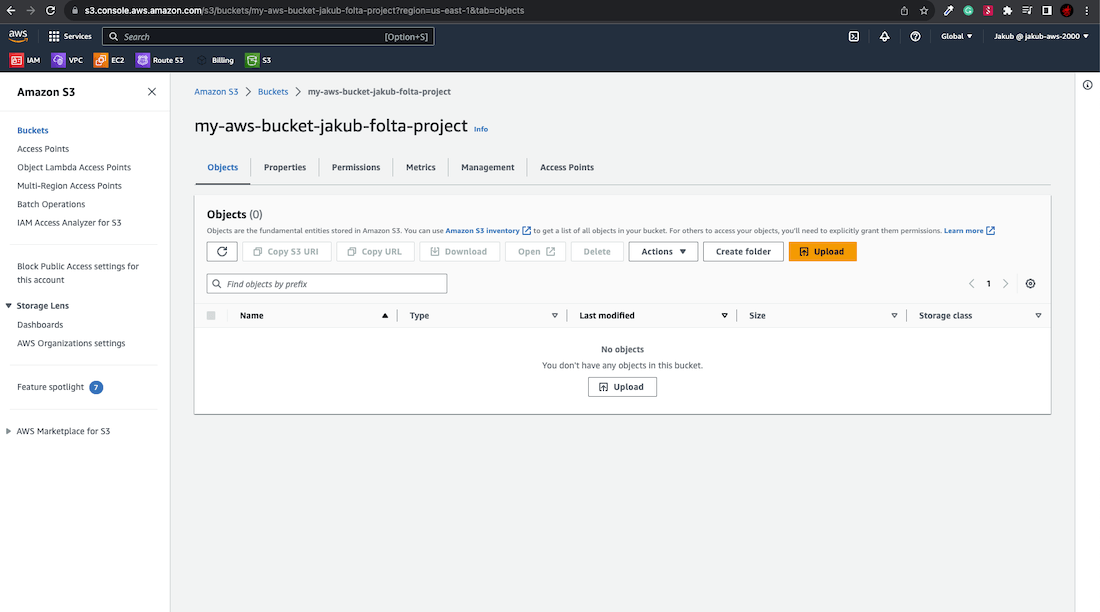Collapse the Storage Lens section

coord(9,306)
